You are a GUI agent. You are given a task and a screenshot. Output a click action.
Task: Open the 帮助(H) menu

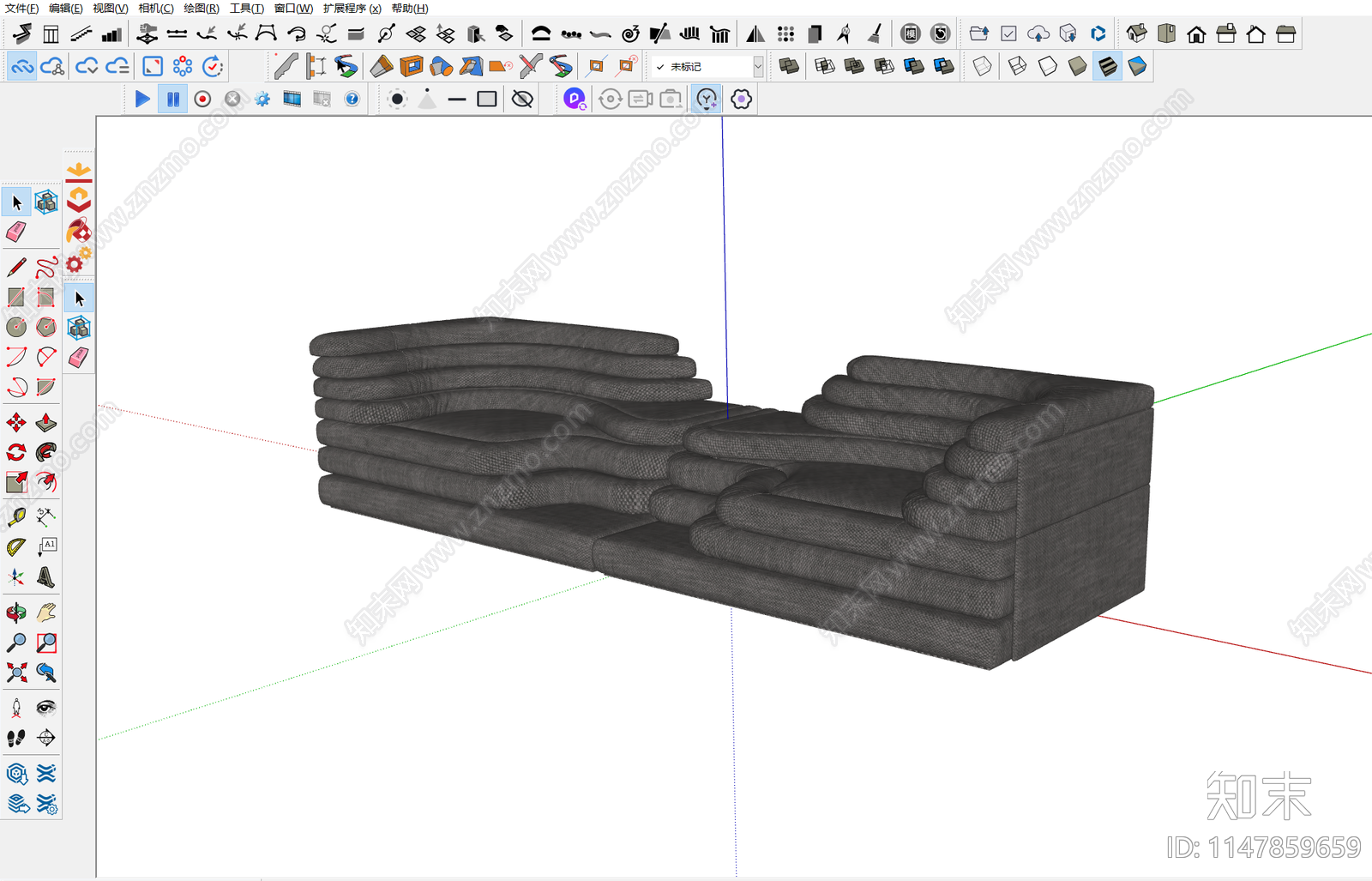409,9
